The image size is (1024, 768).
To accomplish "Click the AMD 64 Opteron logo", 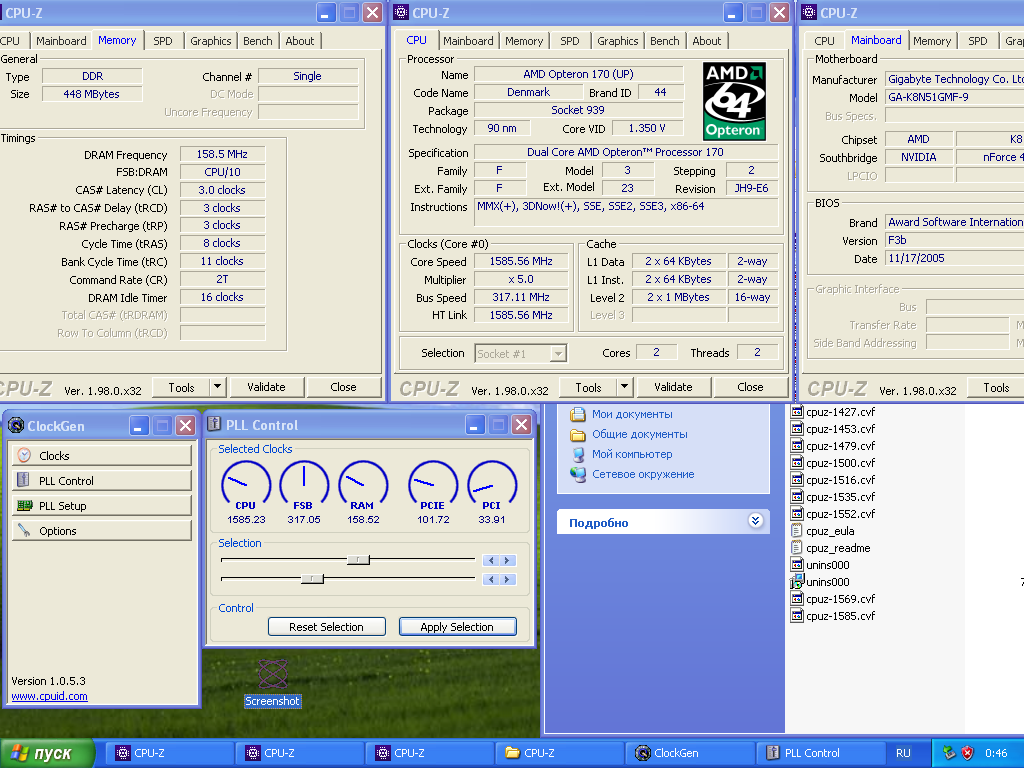I will (x=734, y=101).
